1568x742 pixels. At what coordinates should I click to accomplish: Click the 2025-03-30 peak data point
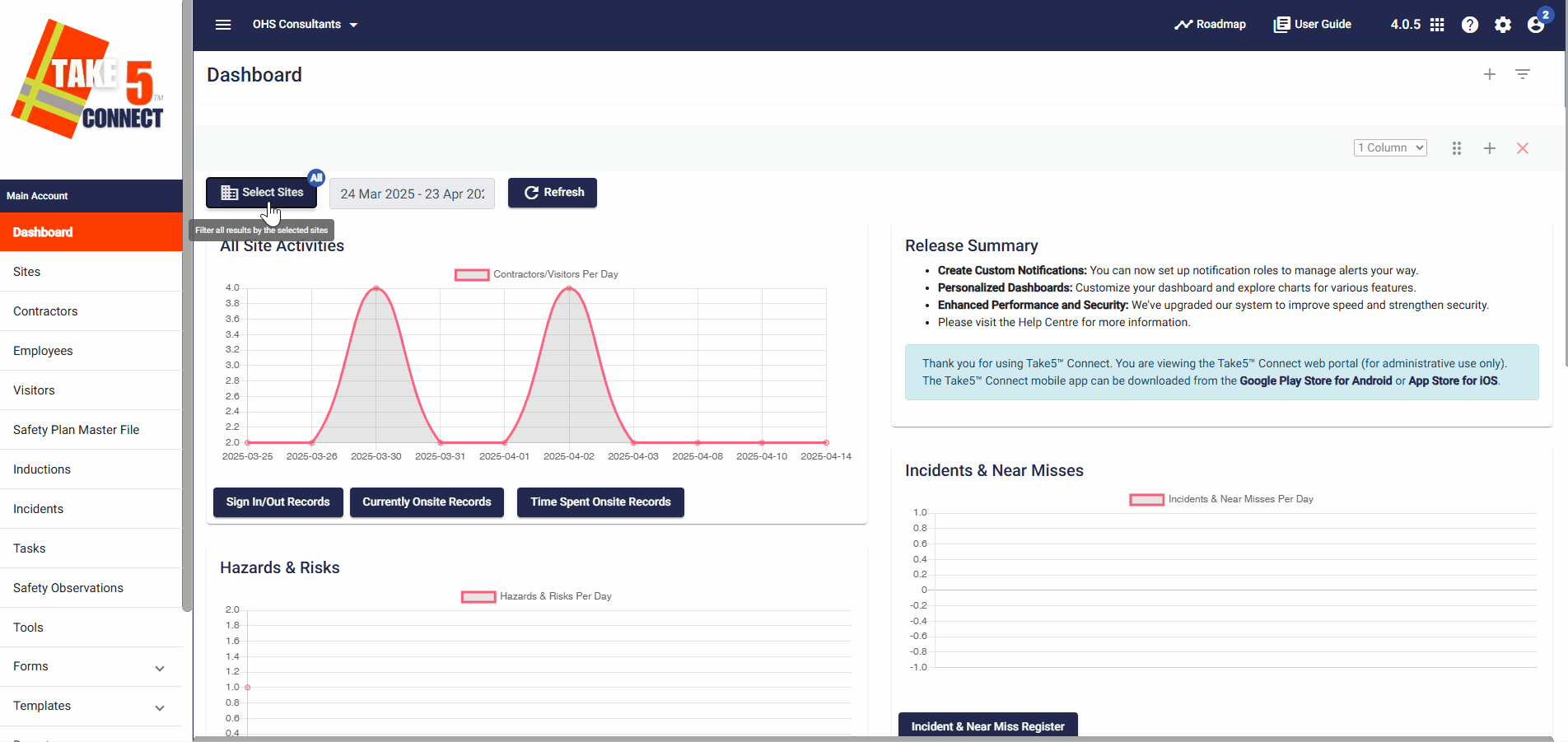(376, 288)
